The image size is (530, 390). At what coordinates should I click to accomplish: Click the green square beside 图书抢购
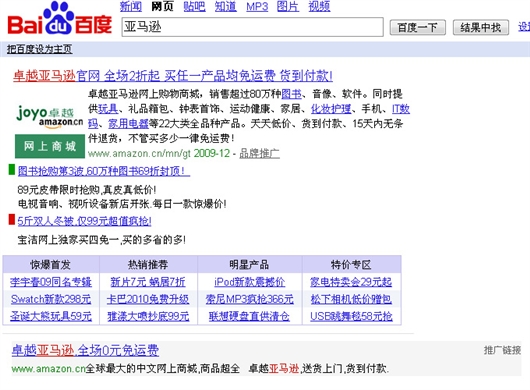click(12, 169)
